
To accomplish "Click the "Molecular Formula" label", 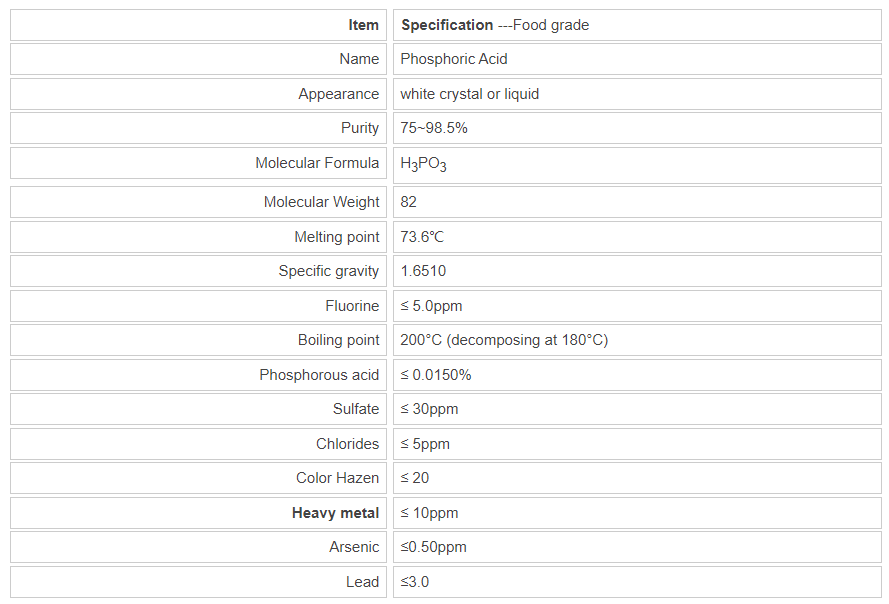I will point(317,163).
